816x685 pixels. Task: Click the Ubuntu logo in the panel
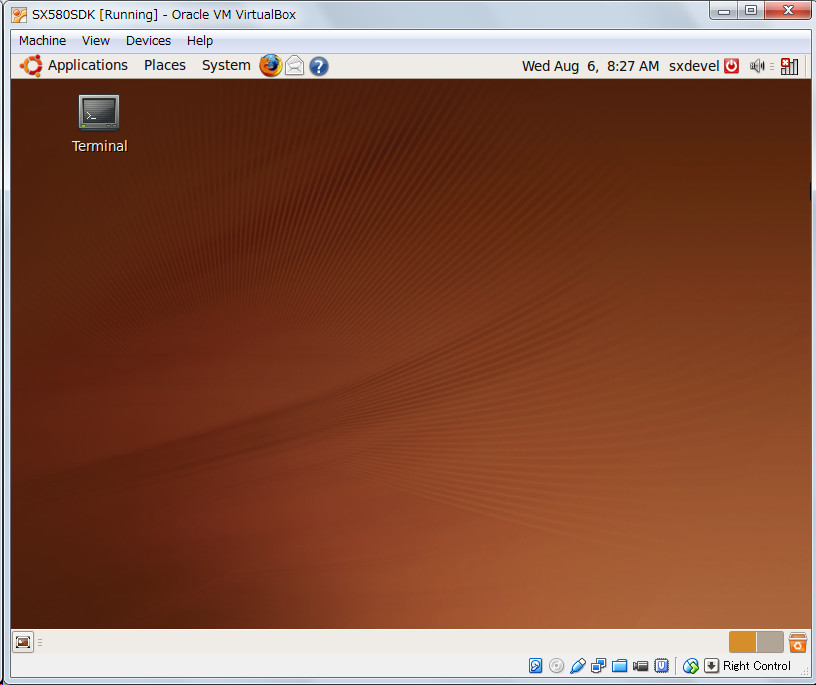click(x=31, y=66)
